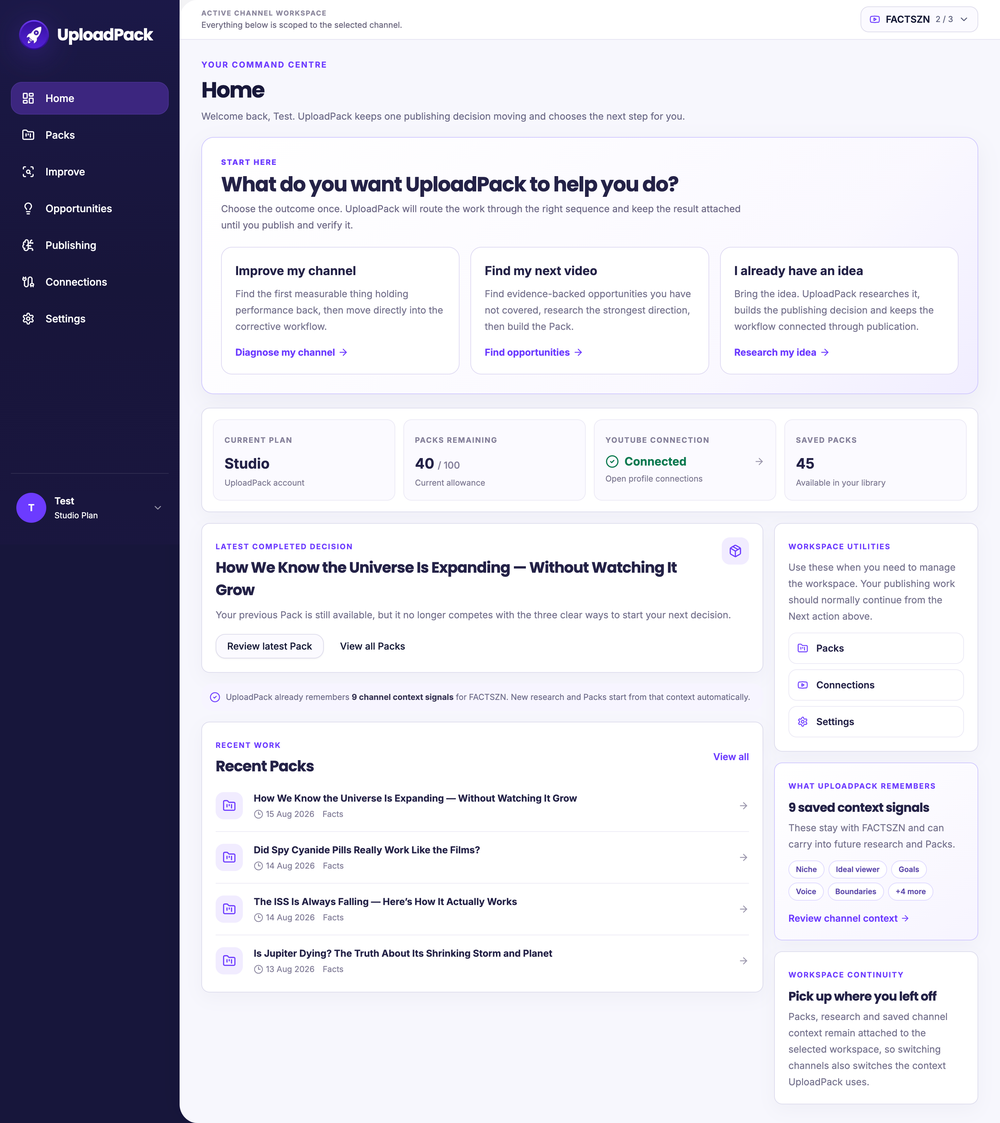Click the YouTube icon in FACTSZN selector
The image size is (1000, 1123).
tap(875, 19)
